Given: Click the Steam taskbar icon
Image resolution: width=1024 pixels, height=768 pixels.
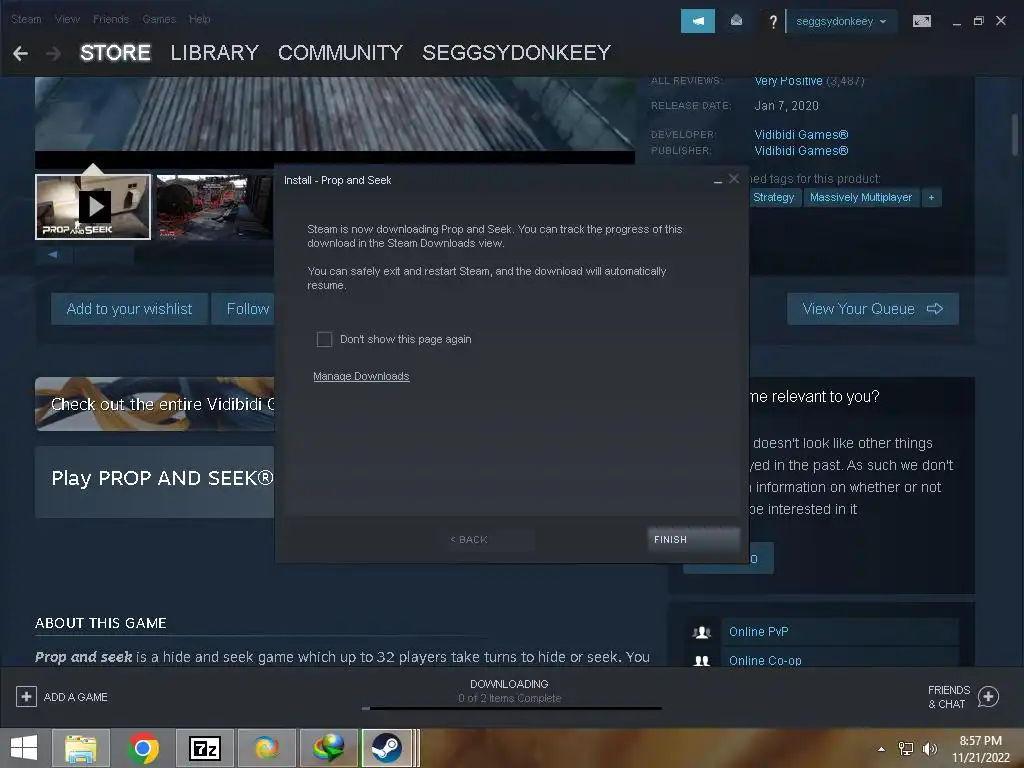Looking at the screenshot, I should [387, 748].
